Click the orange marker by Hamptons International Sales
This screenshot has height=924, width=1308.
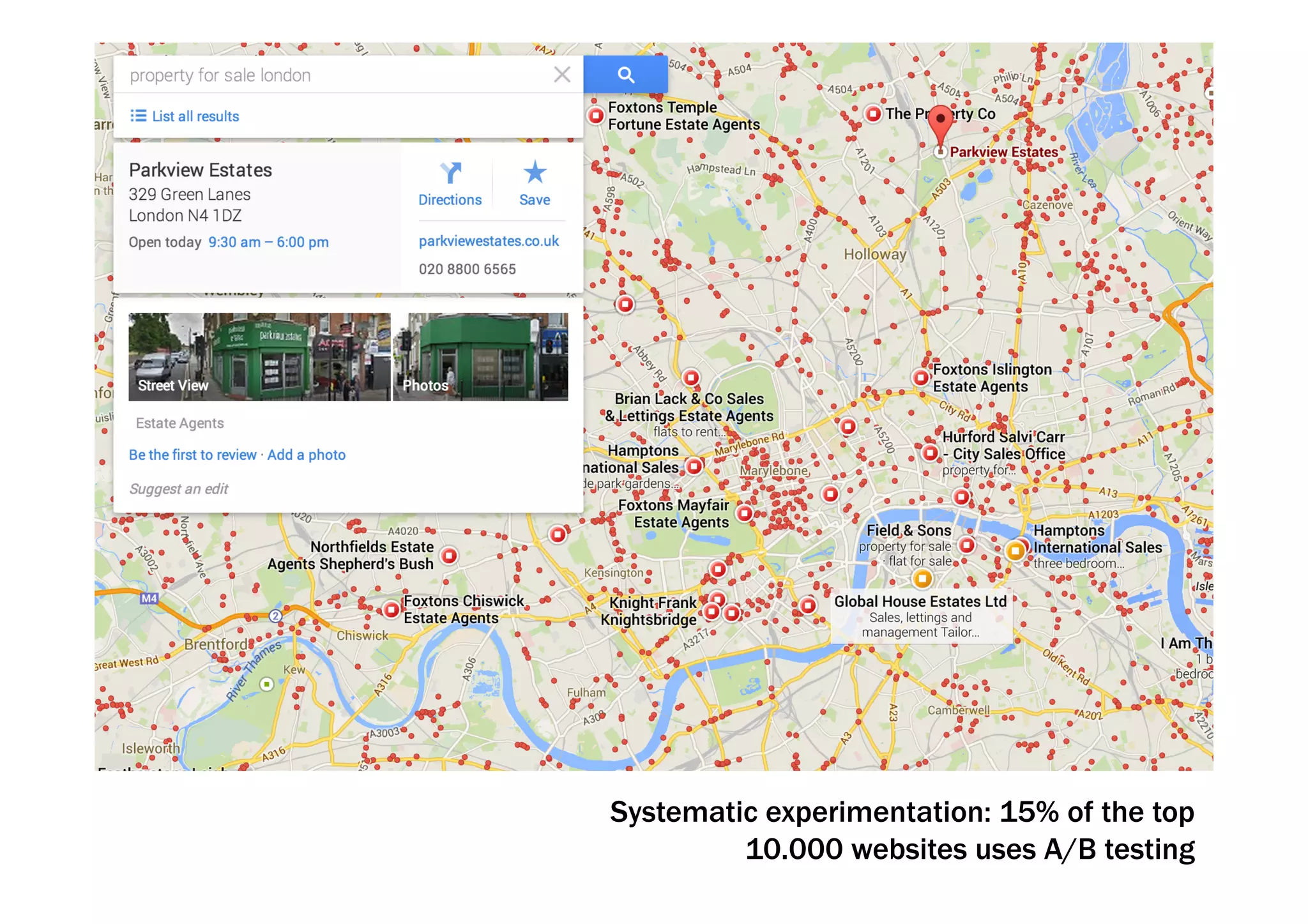(1015, 550)
